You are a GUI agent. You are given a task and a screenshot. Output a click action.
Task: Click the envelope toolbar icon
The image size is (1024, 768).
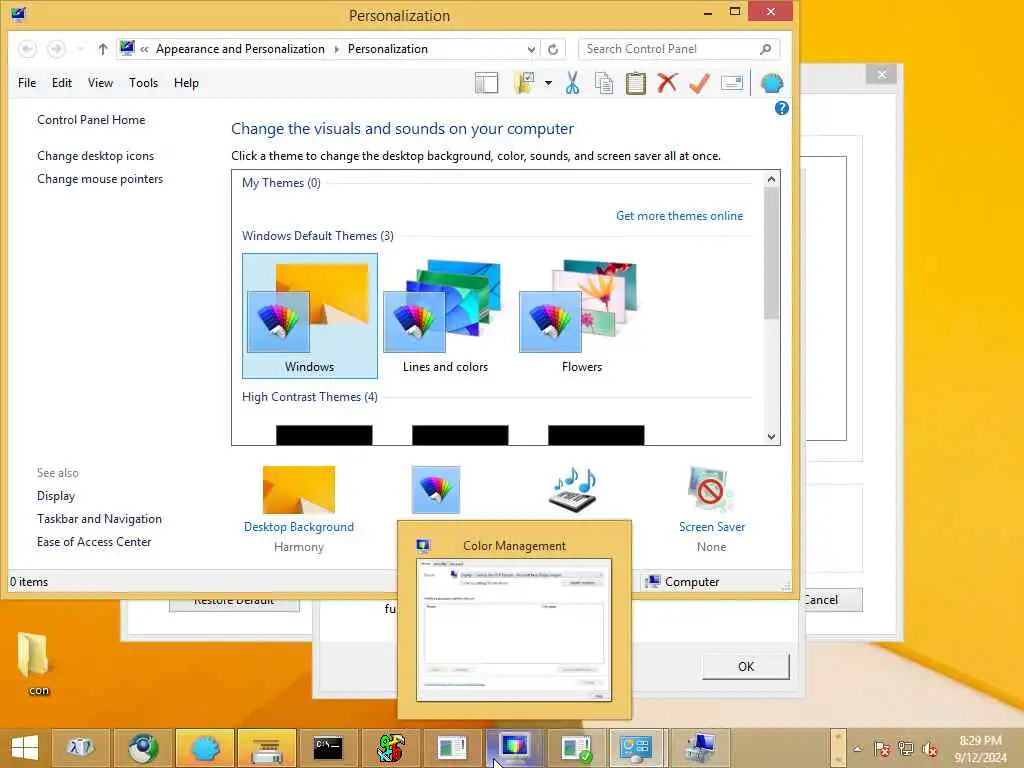pyautogui.click(x=731, y=83)
